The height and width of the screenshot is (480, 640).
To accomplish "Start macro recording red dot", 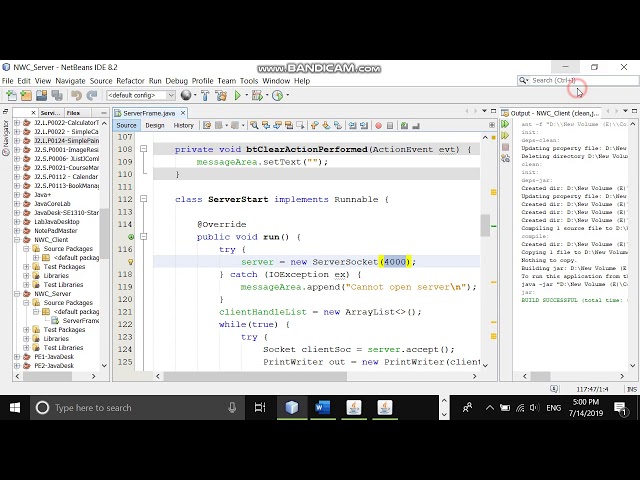I will [x=378, y=125].
